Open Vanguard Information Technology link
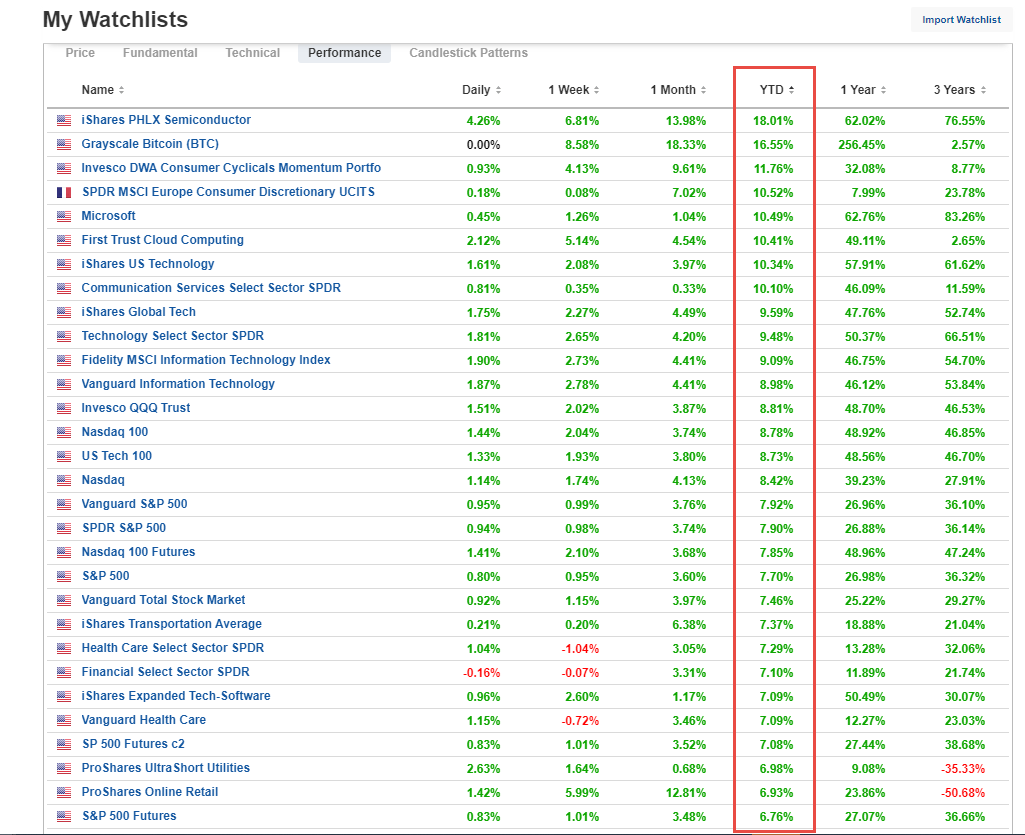The width and height of the screenshot is (1025, 835). [178, 384]
